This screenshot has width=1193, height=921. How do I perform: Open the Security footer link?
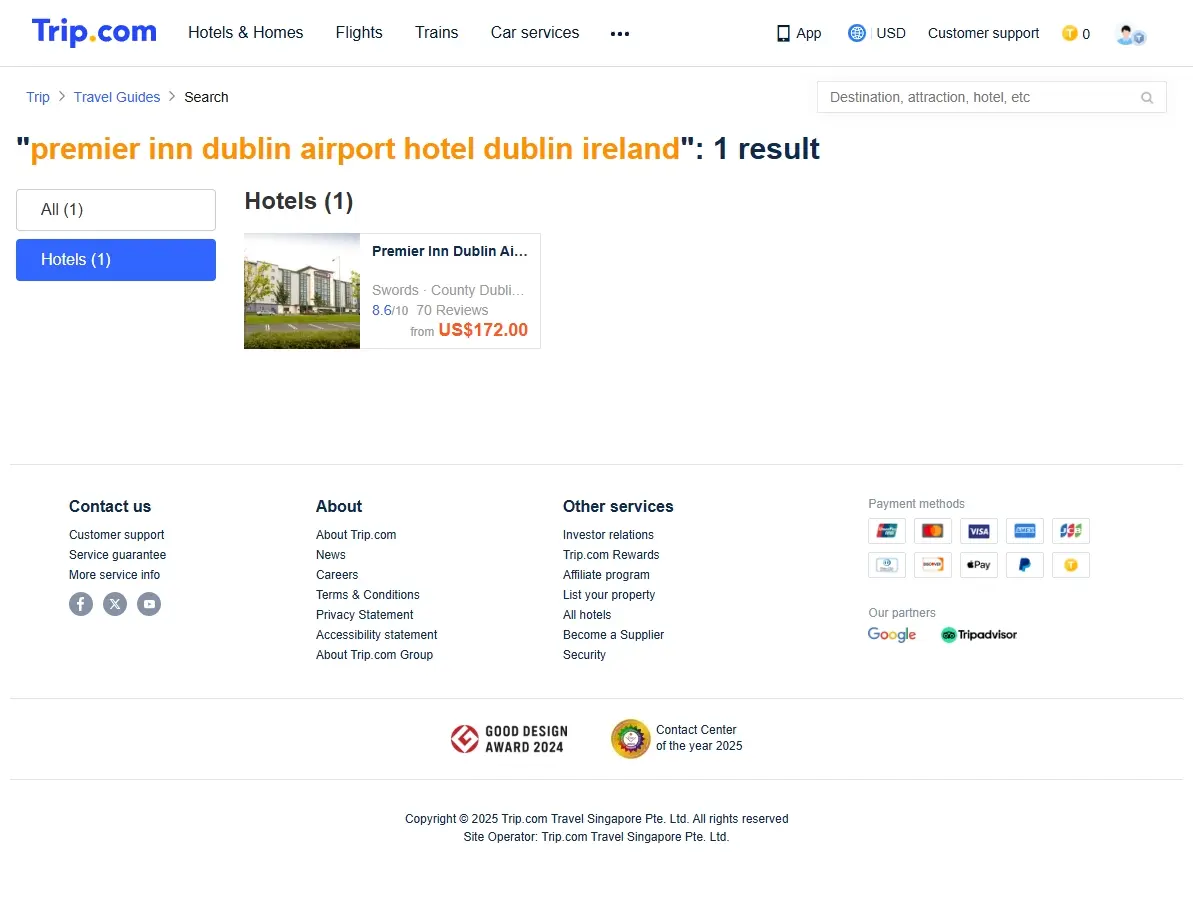tap(584, 655)
